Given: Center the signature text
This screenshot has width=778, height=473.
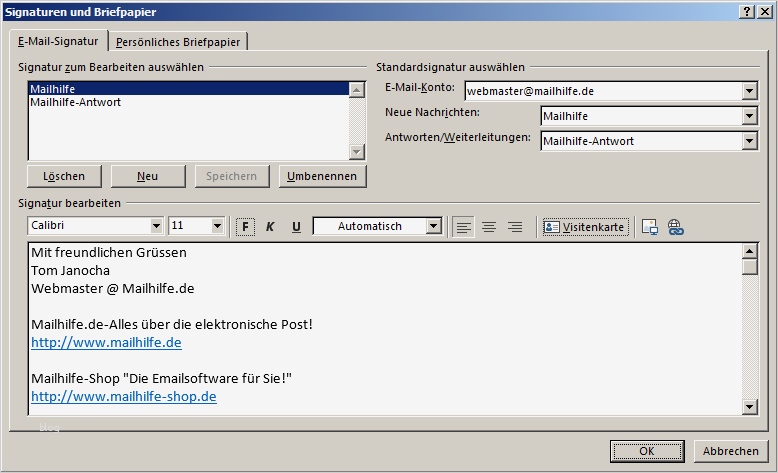Looking at the screenshot, I should click(489, 227).
